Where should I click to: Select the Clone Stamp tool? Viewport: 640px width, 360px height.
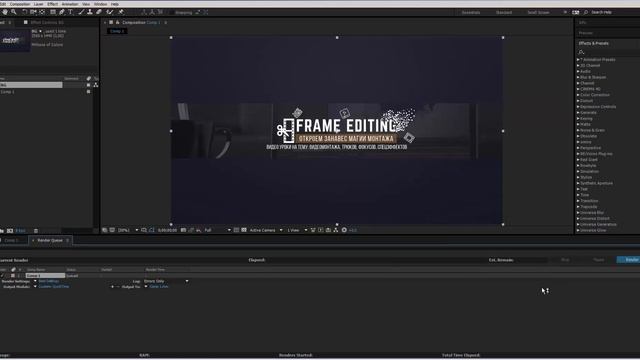click(90, 12)
